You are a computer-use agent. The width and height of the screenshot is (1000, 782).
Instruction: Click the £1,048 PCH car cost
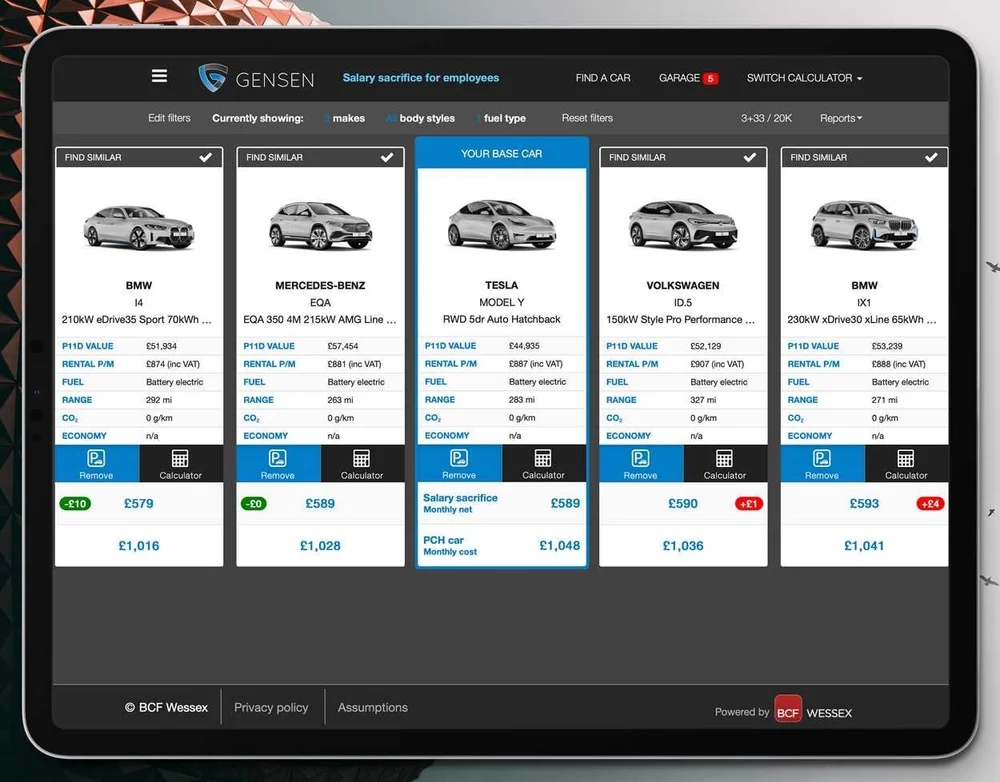tap(559, 545)
